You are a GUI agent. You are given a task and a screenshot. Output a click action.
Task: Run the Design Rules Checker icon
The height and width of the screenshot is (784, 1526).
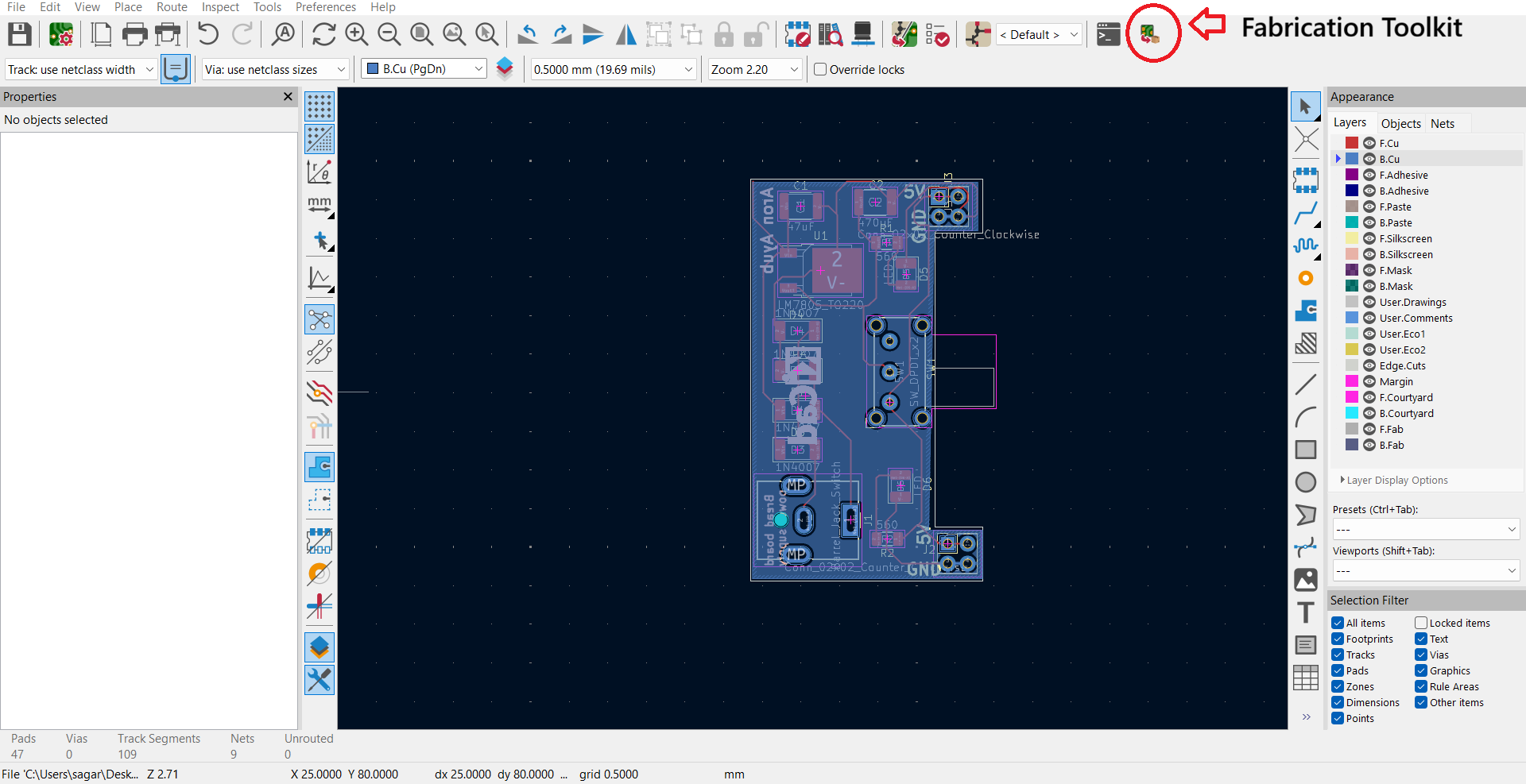click(937, 34)
